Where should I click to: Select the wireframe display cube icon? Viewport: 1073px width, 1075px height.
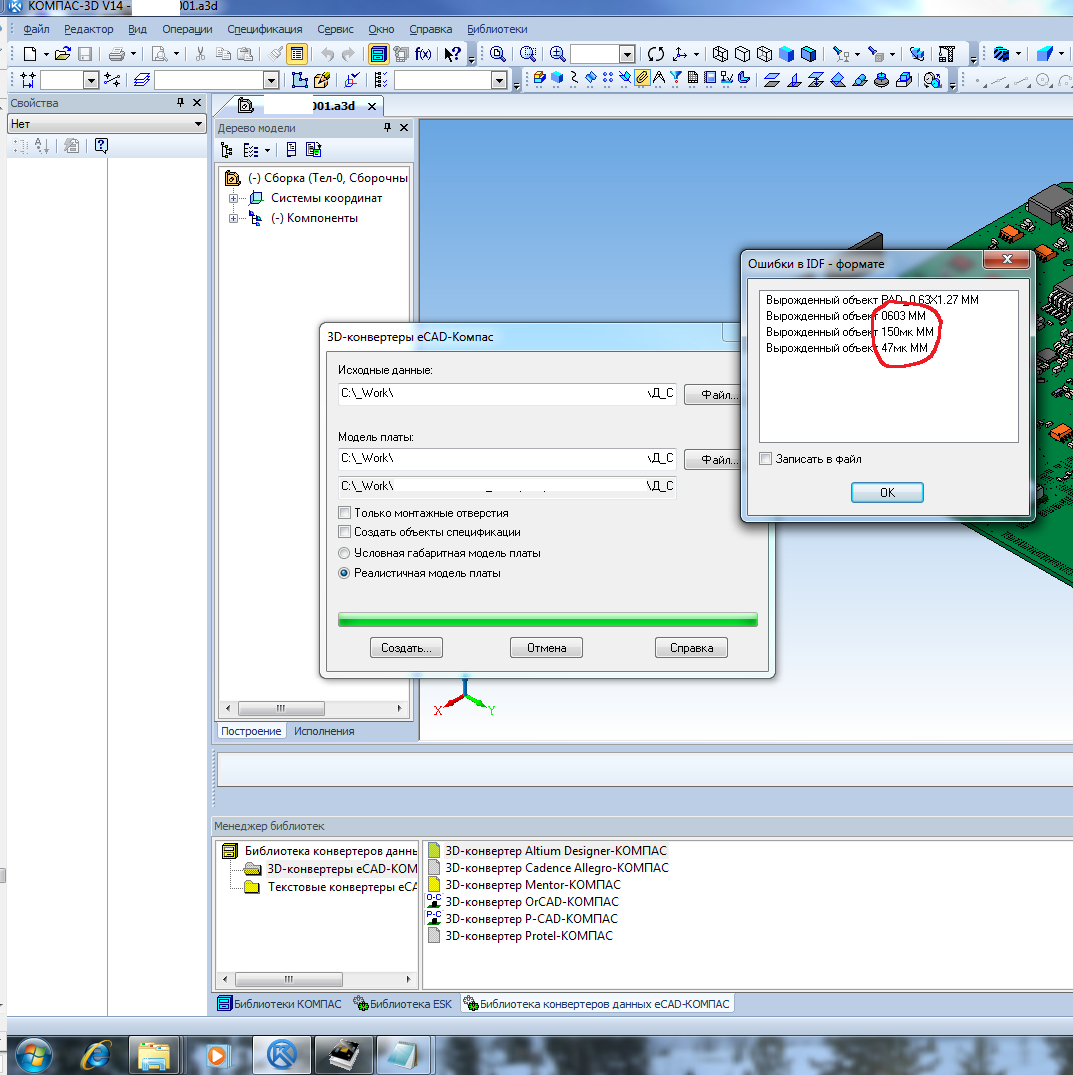tap(720, 53)
